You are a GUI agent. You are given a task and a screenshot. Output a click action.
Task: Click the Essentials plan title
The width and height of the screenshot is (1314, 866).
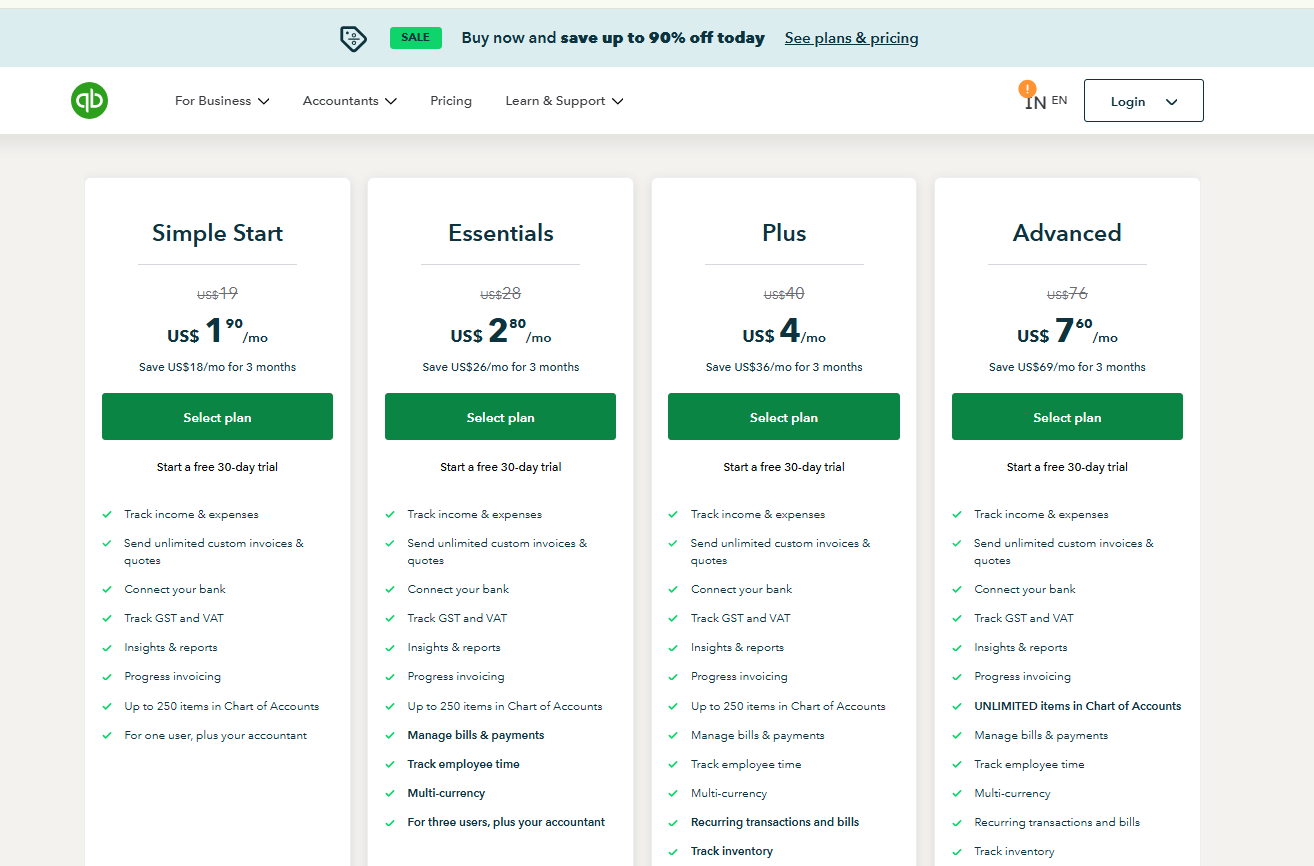pyautogui.click(x=500, y=233)
